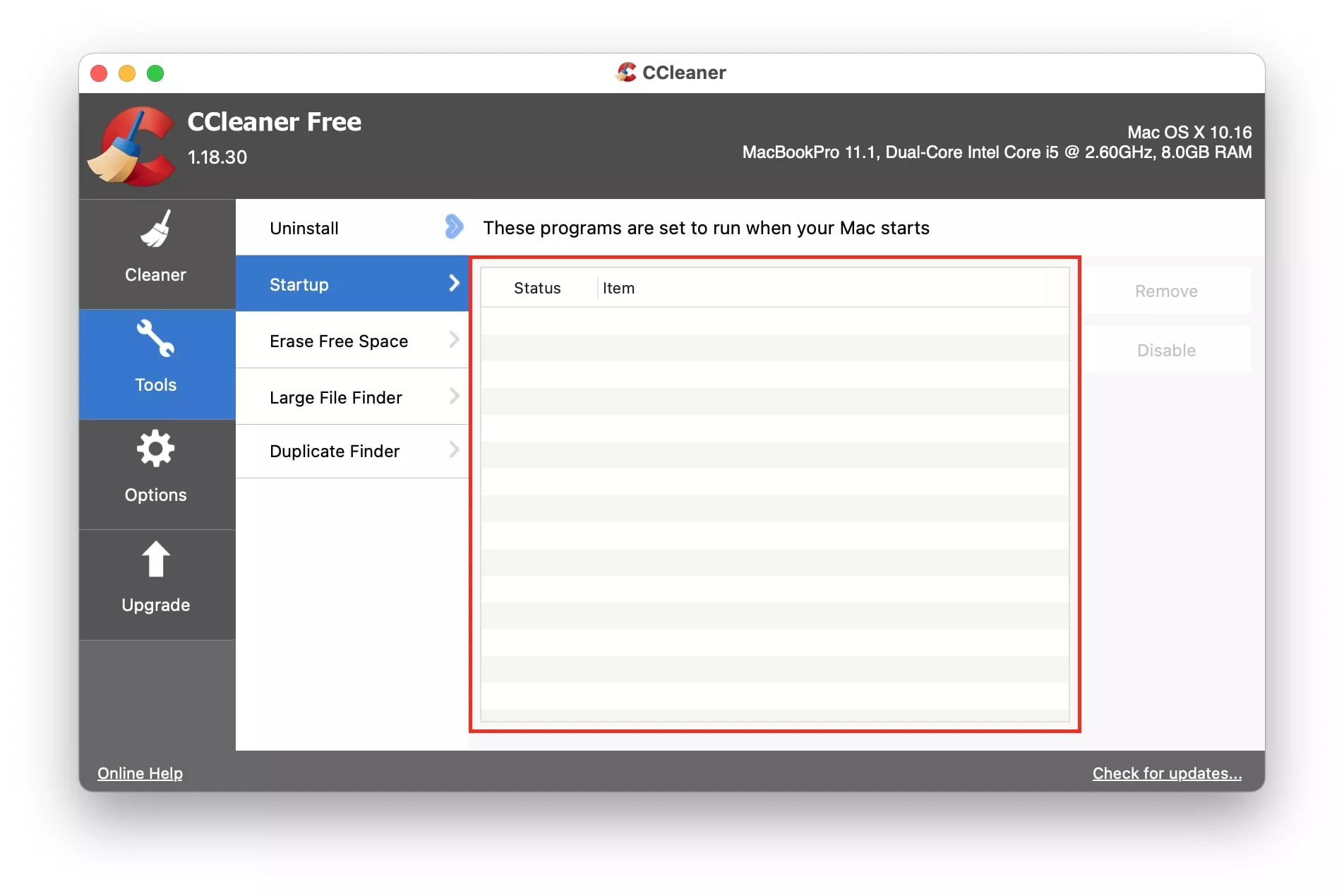Image resolution: width=1344 pixels, height=896 pixels.
Task: Click the Tools label in sidebar
Action: [x=155, y=385]
